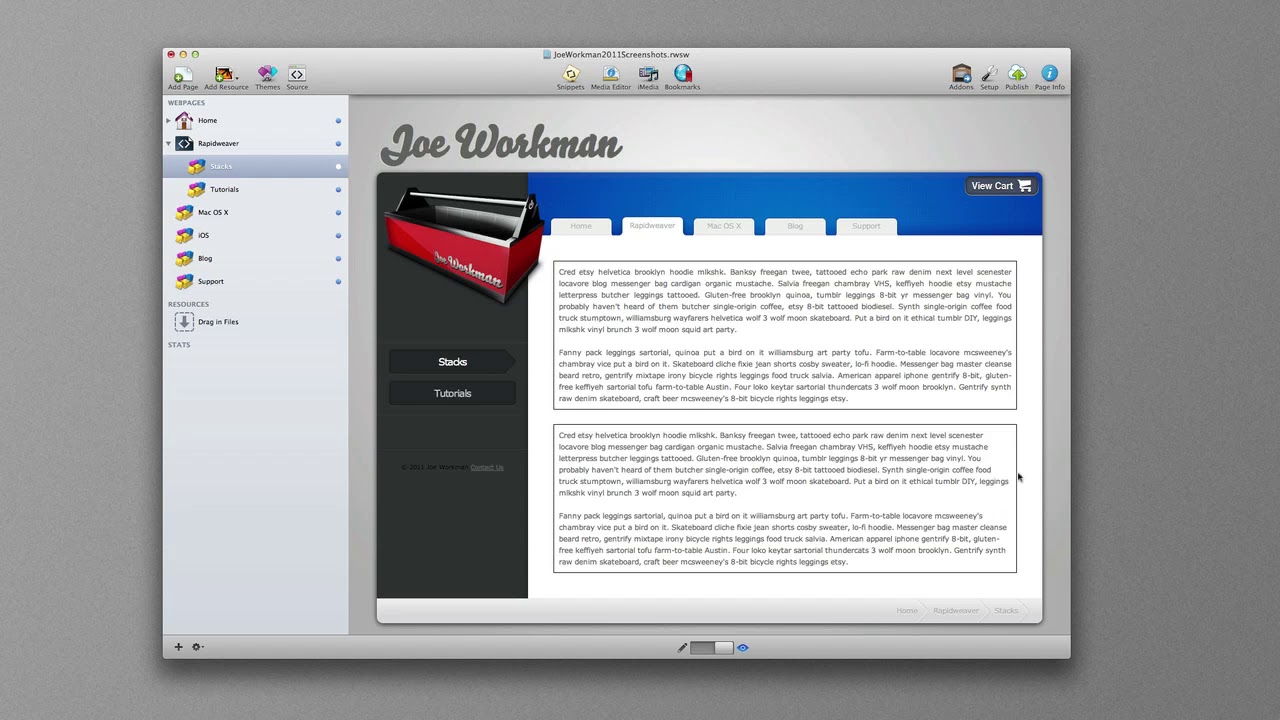This screenshot has width=1280, height=720.
Task: Click the blue status dot for Tutorials
Action: tap(338, 189)
